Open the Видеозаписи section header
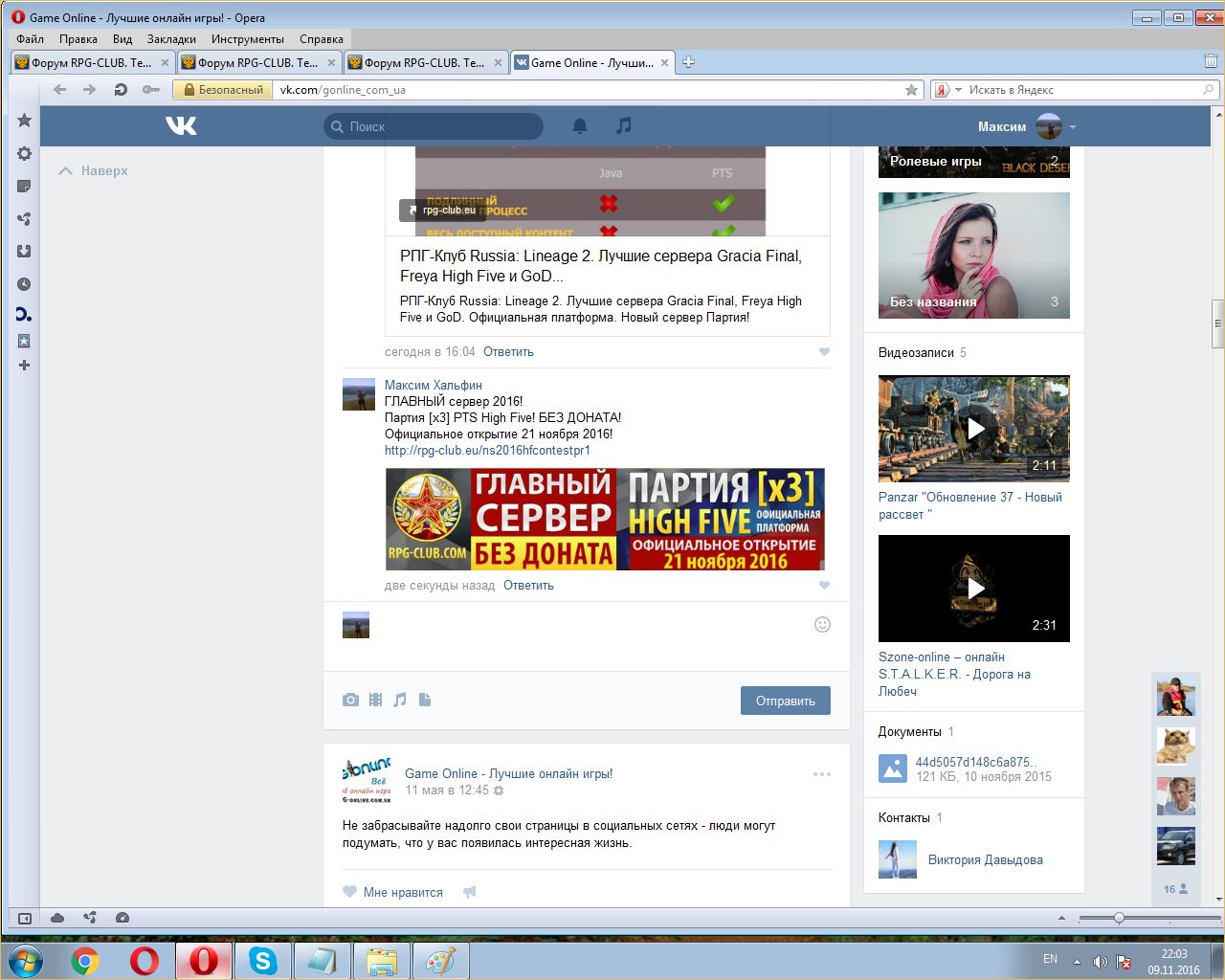Image resolution: width=1225 pixels, height=980 pixels. point(916,352)
